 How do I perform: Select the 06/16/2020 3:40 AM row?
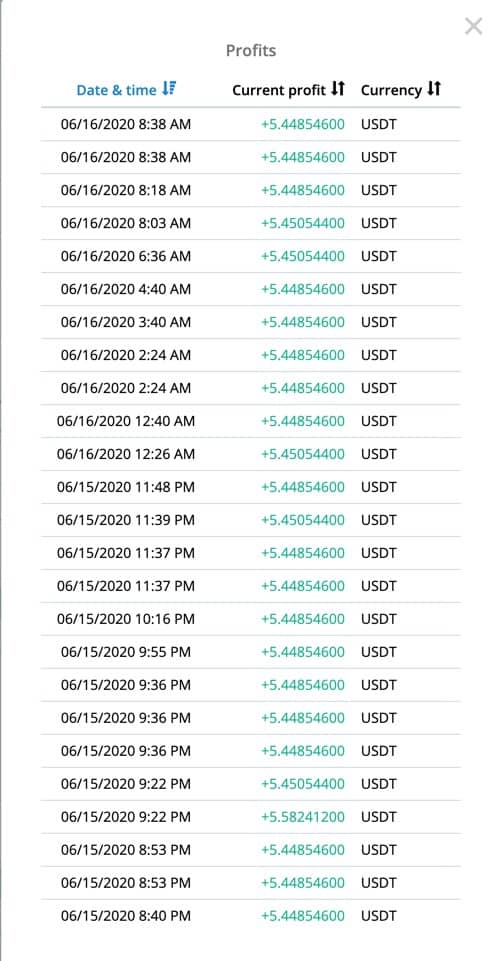click(251, 322)
